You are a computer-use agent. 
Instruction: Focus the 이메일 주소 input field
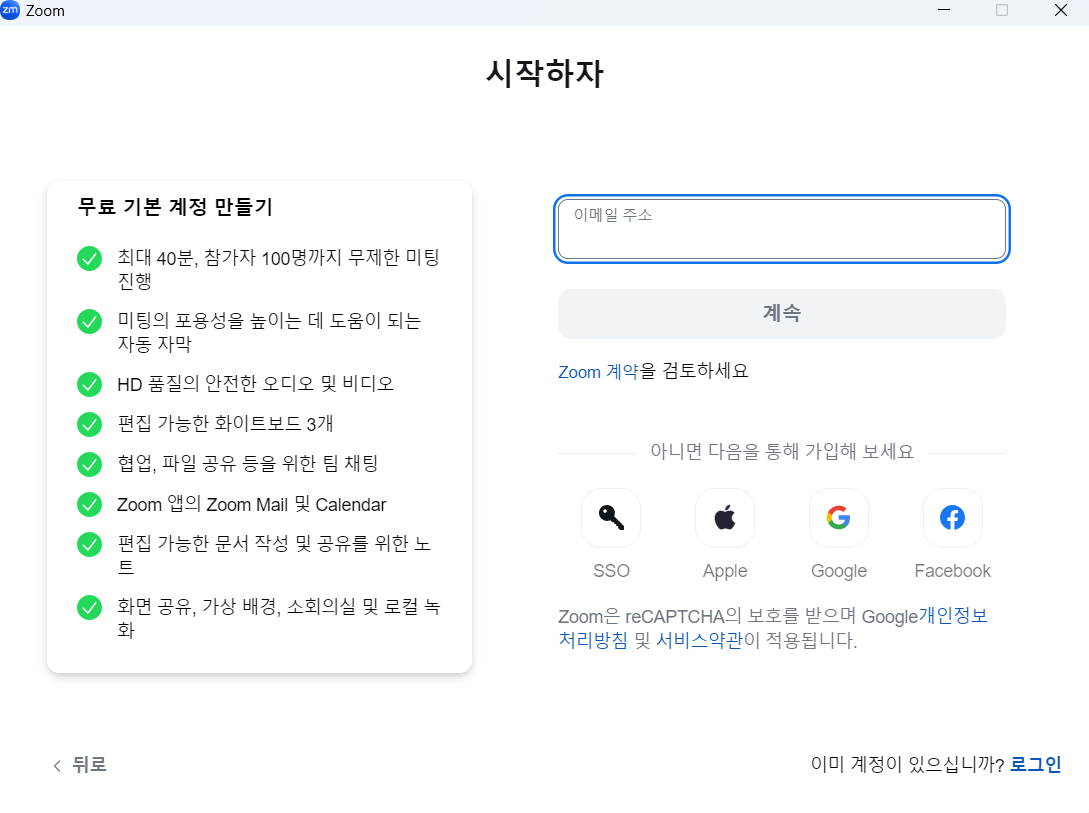click(782, 229)
